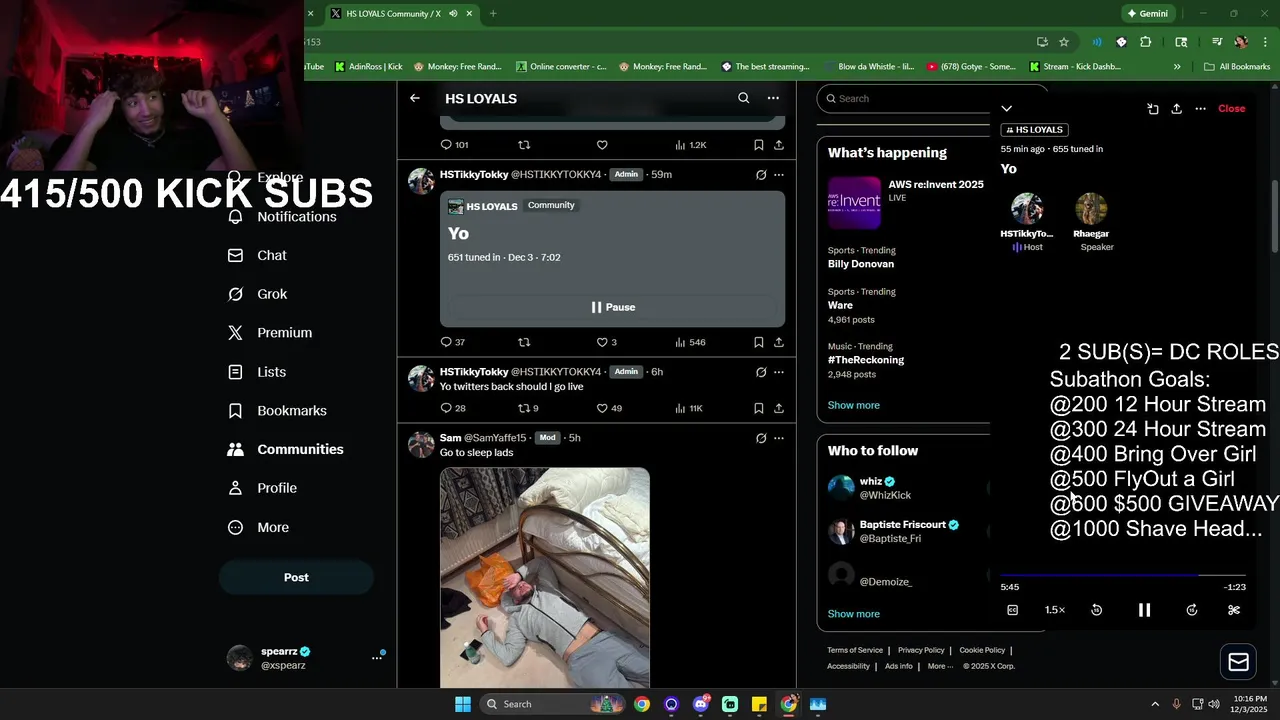Open more options on the 6h HSTikkyTokky post
This screenshot has height=720, width=1280.
coord(779,372)
